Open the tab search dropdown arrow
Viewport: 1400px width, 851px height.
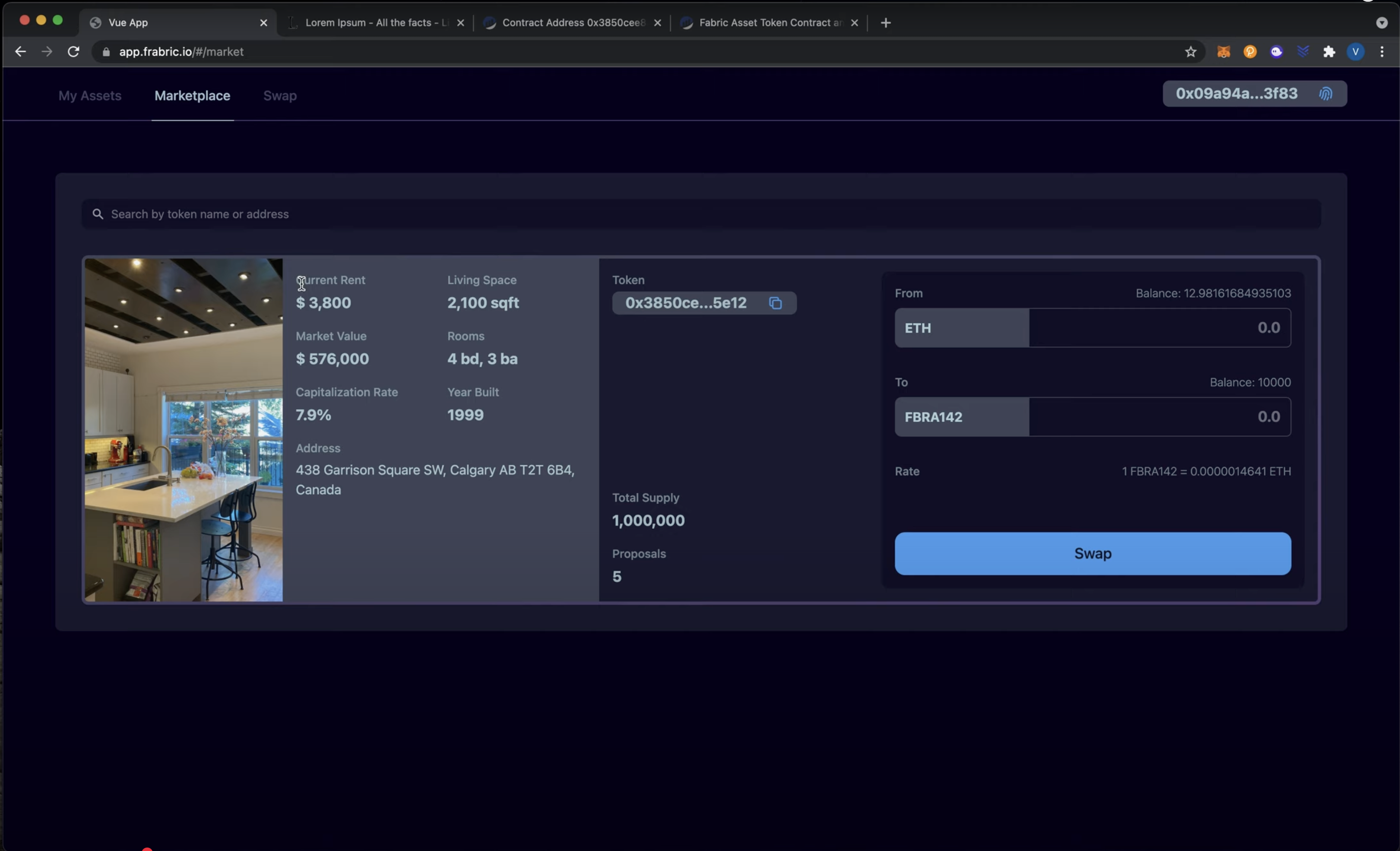coord(1382,23)
